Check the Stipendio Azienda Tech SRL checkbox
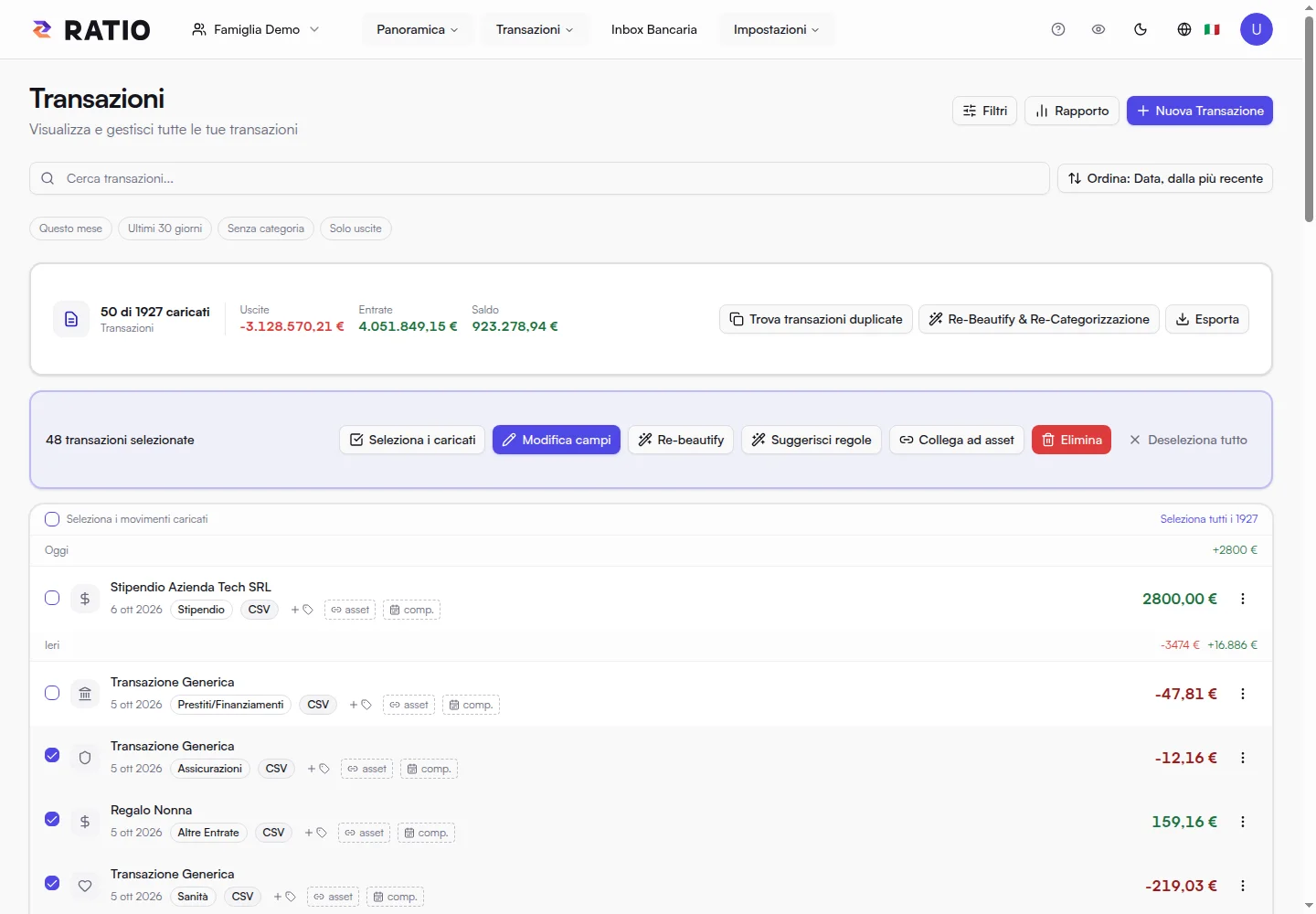Viewport: 1316px width, 914px height. click(x=52, y=598)
